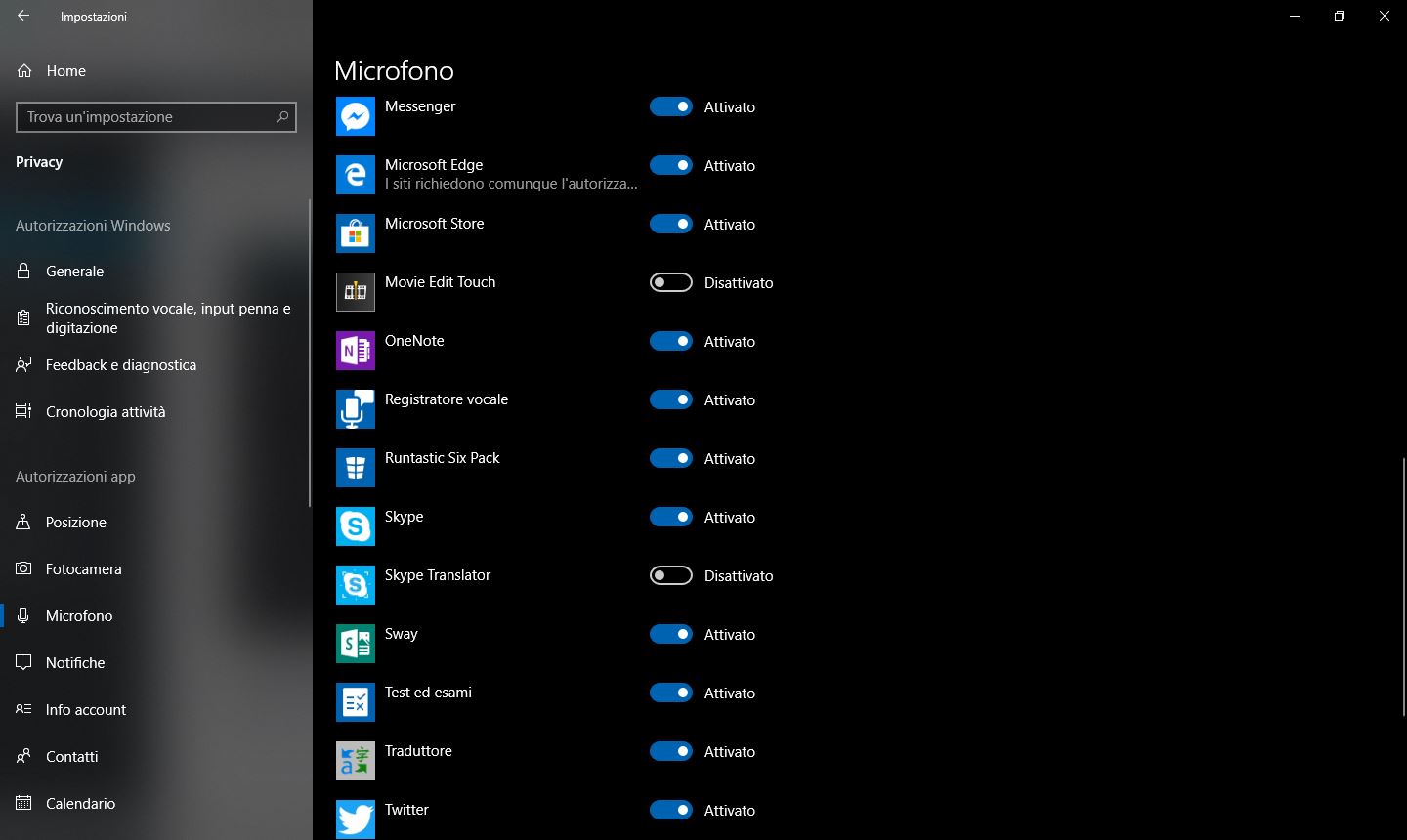
Task: Click the Runtastic Six Pack name
Action: pos(442,458)
